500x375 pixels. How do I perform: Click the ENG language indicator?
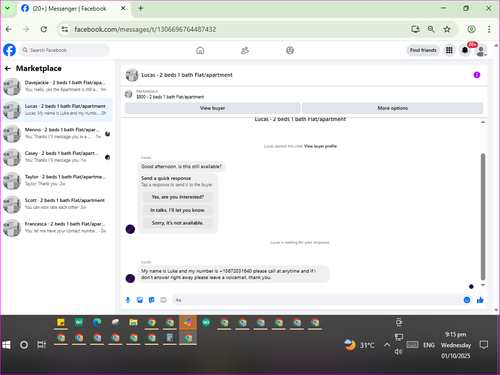(429, 345)
